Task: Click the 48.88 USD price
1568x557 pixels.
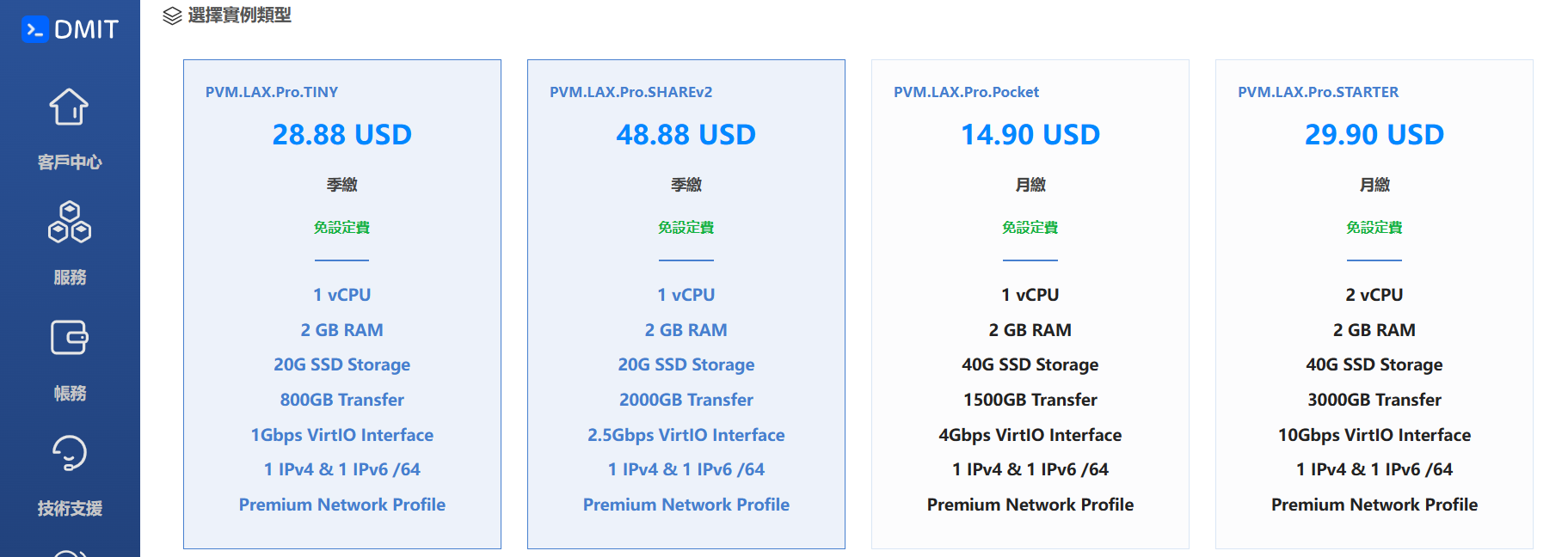Action: (686, 135)
